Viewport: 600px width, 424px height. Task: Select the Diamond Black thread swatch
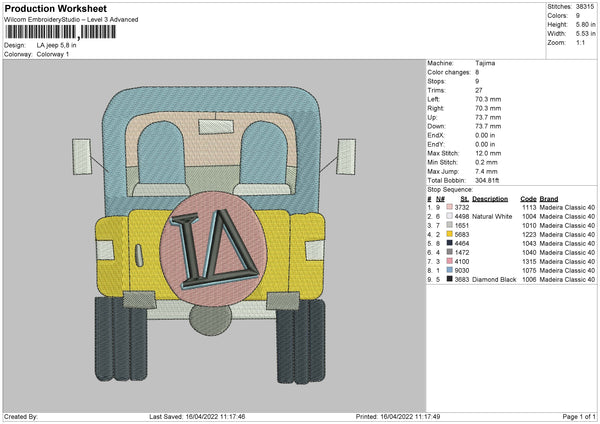(x=449, y=280)
